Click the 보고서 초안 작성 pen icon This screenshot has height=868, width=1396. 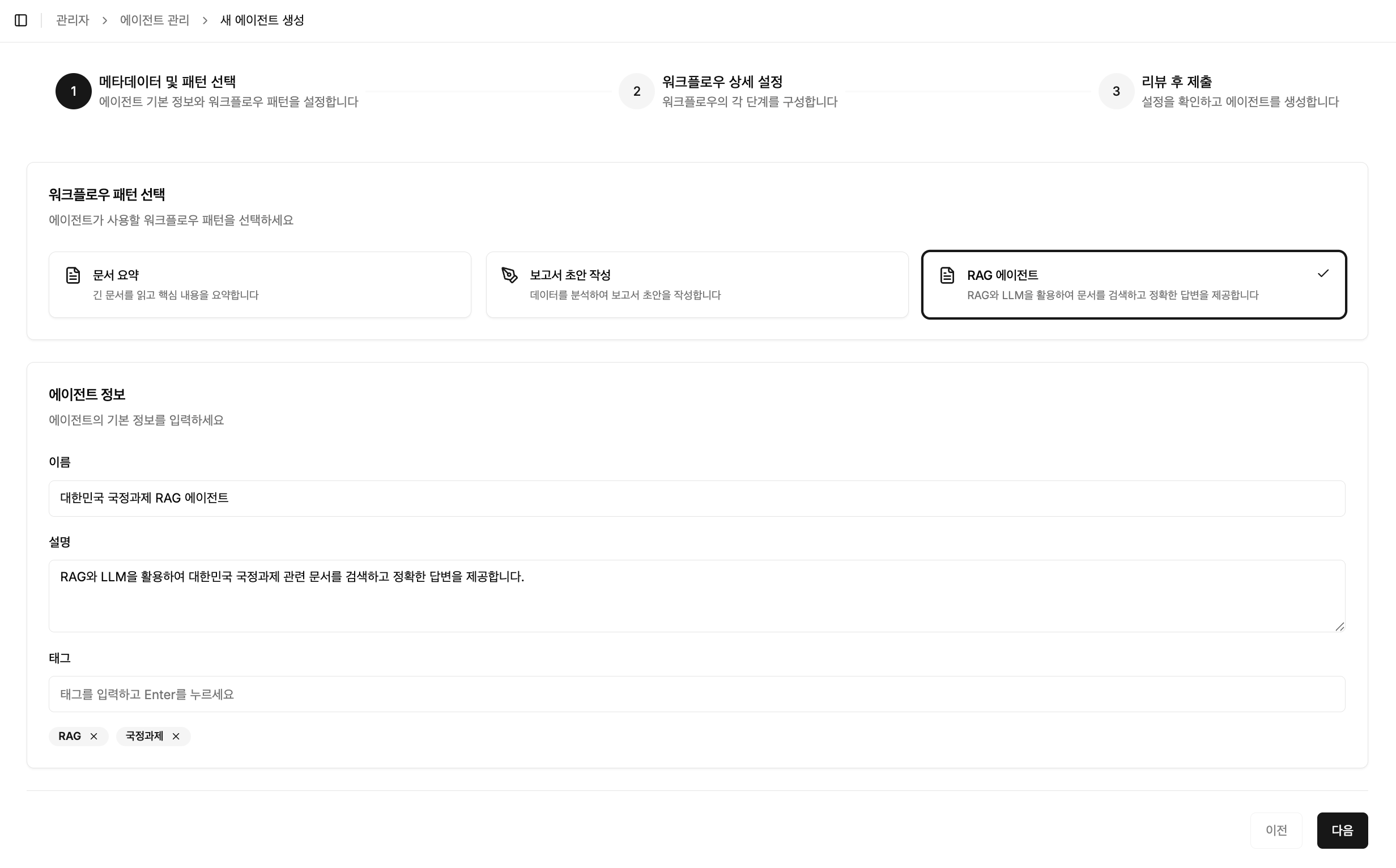click(509, 275)
